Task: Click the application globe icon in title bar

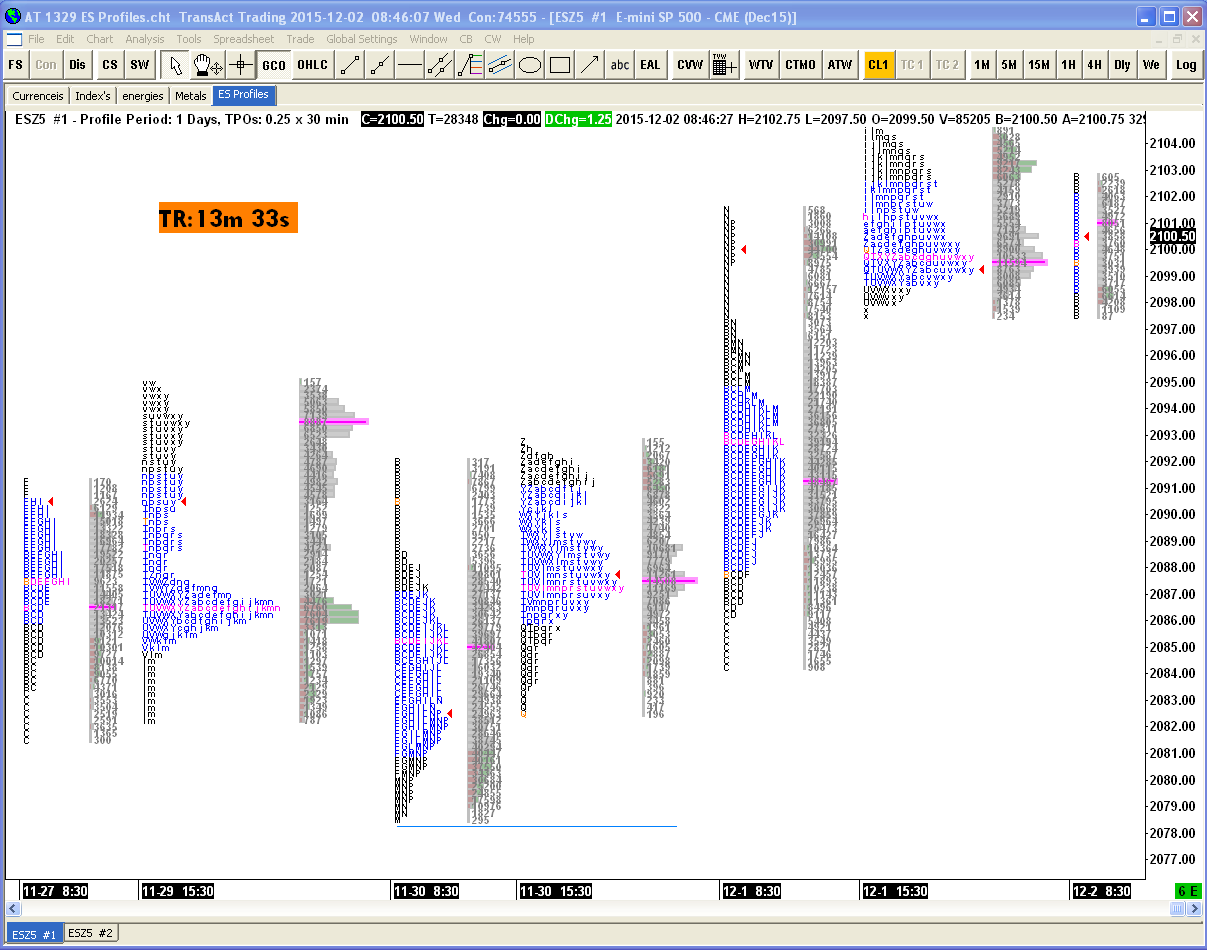Action: coord(12,17)
